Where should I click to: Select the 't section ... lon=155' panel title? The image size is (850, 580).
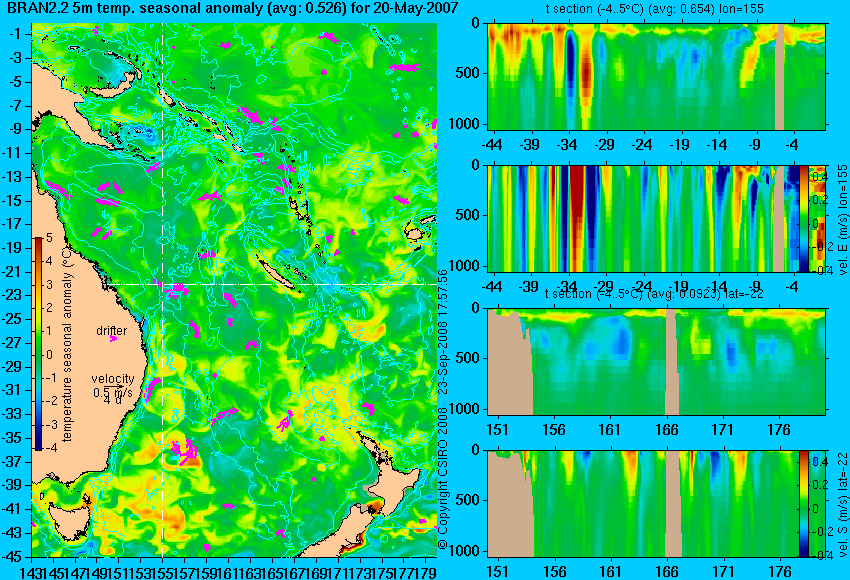[654, 9]
